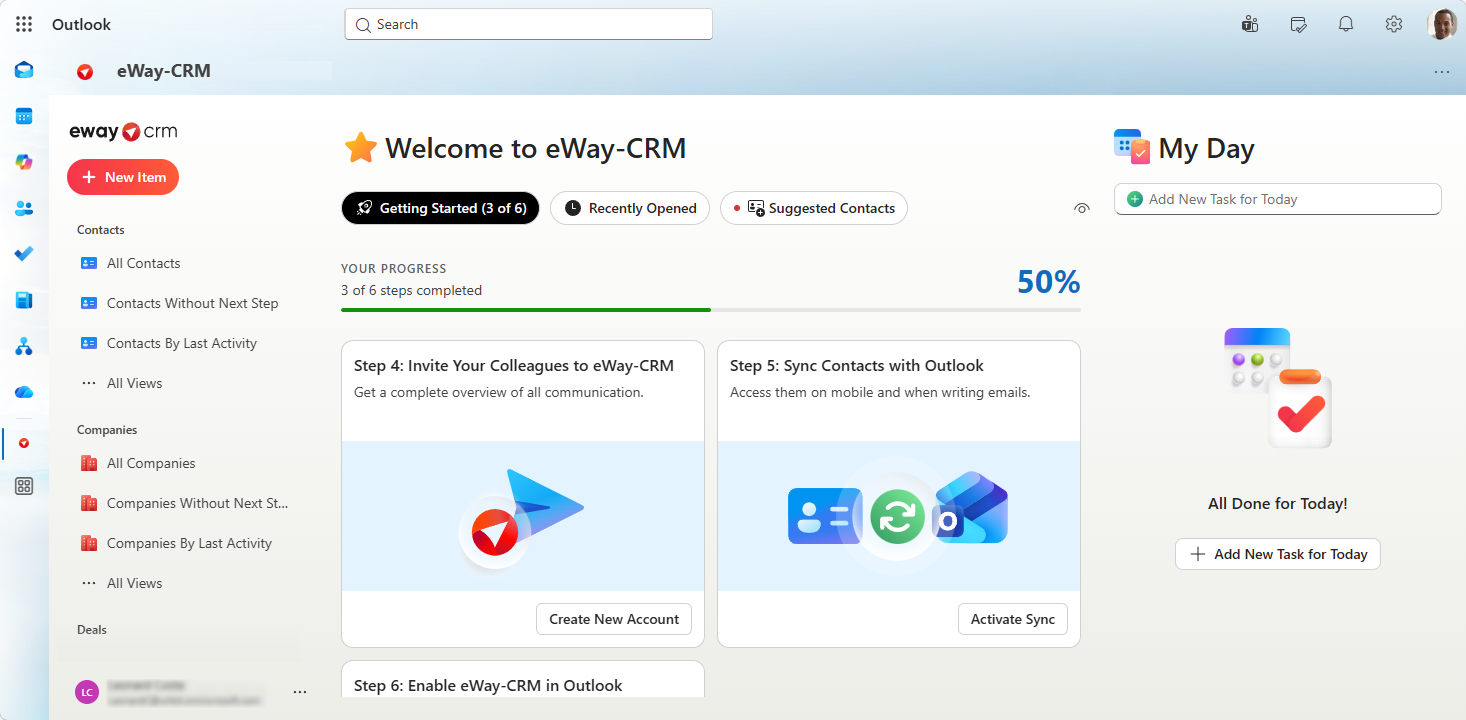Click the eway crm logo in the sidebar
Viewport: 1466px width, 720px height.
[123, 132]
